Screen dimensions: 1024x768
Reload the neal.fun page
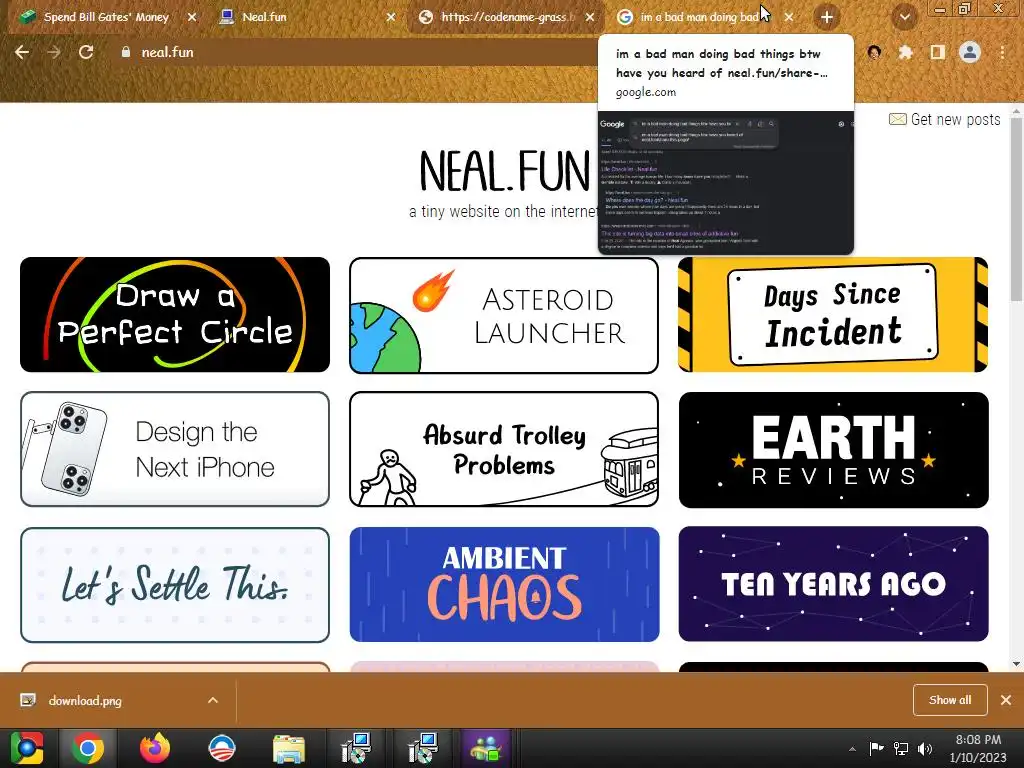pos(86,52)
